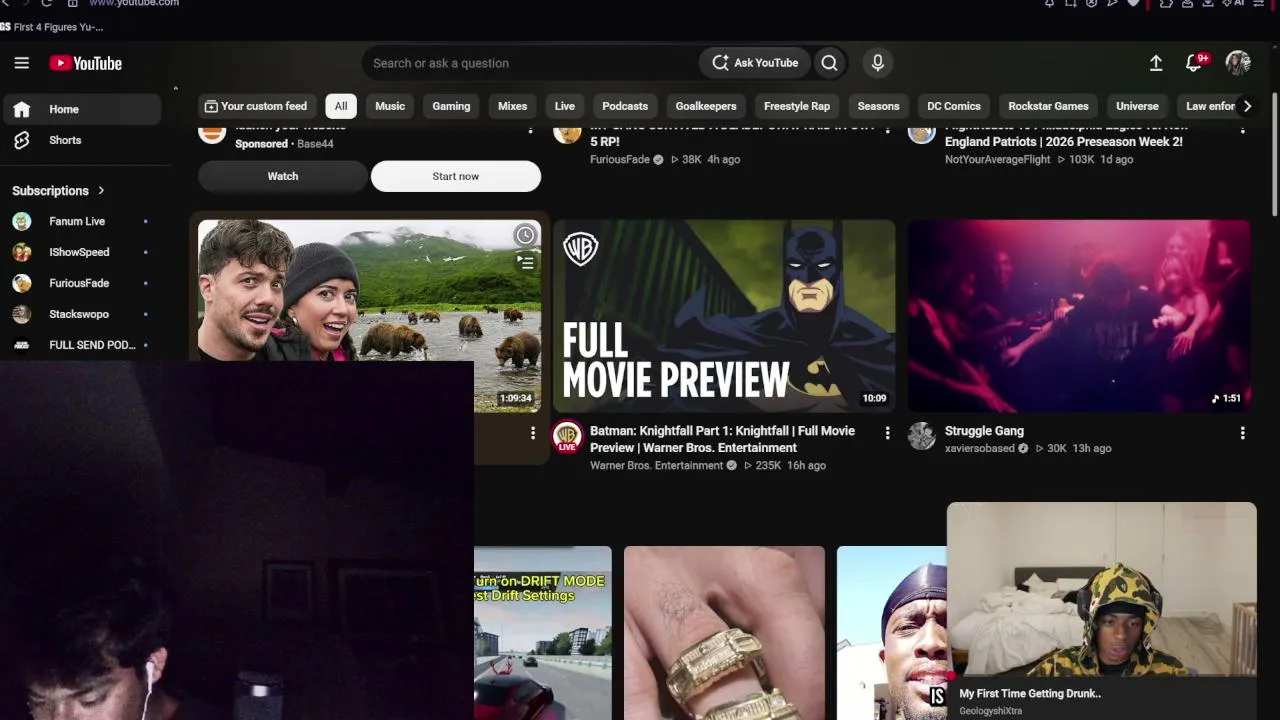Show more topic chips with the right arrow
Viewport: 1280px width, 720px height.
point(1246,106)
